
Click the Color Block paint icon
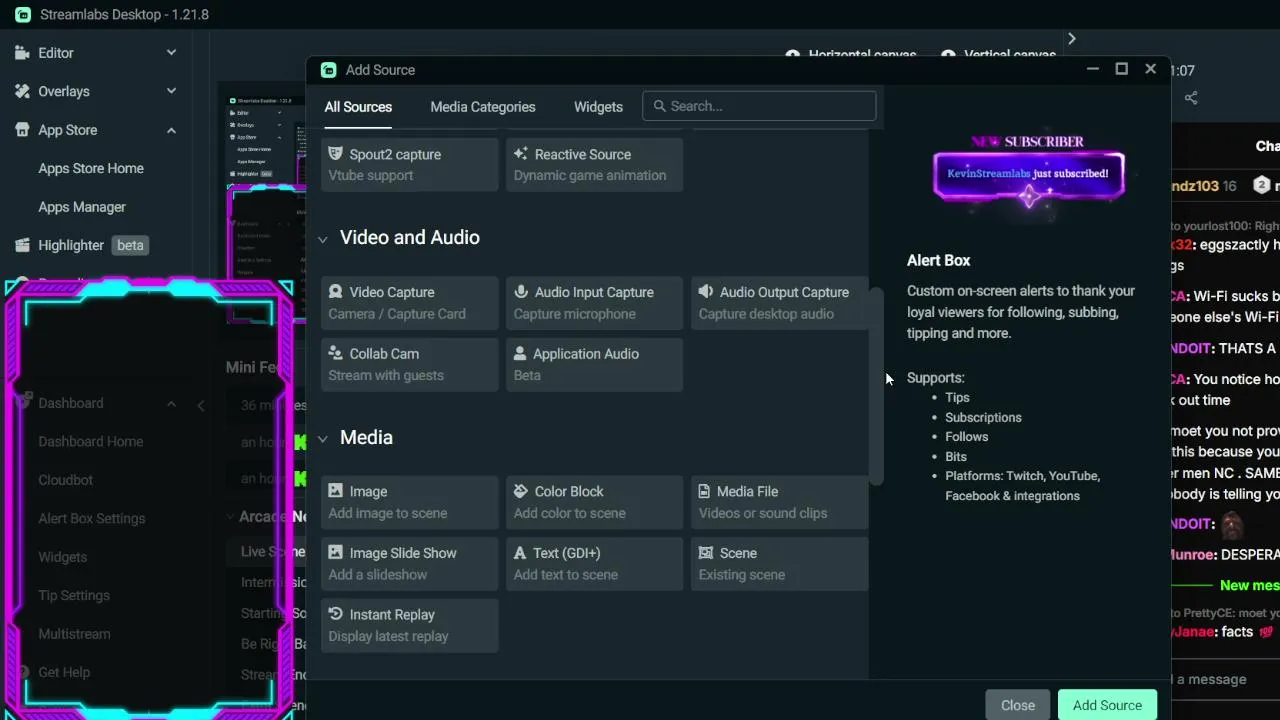[521, 491]
